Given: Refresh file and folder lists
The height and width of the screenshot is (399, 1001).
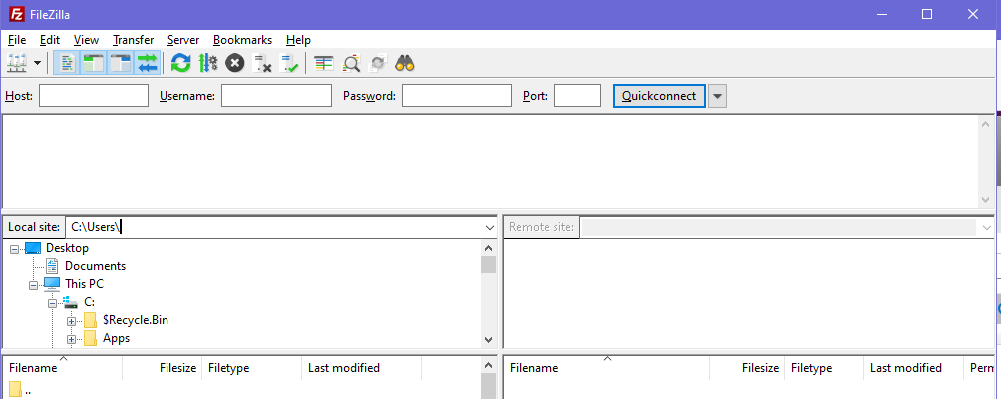Looking at the screenshot, I should 181,63.
